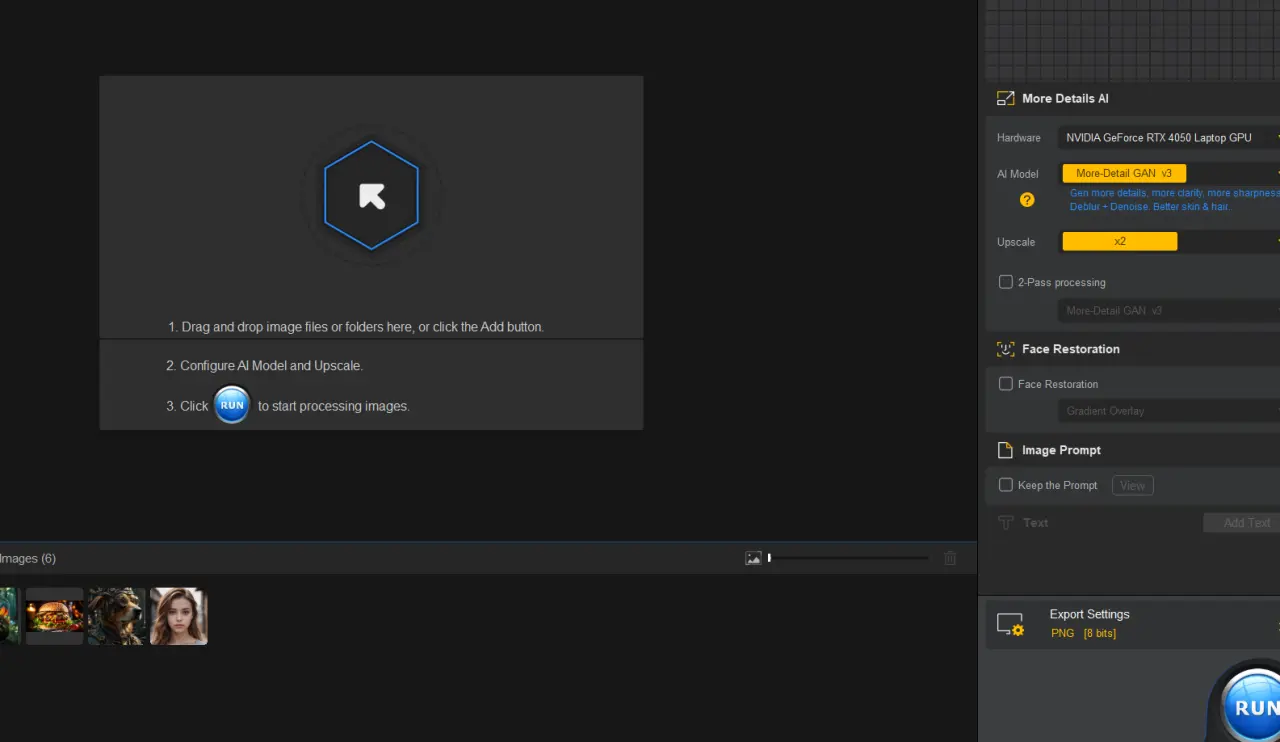Click the 'Configure AI Model and Upscale' instruction
The height and width of the screenshot is (742, 1280).
pos(264,366)
